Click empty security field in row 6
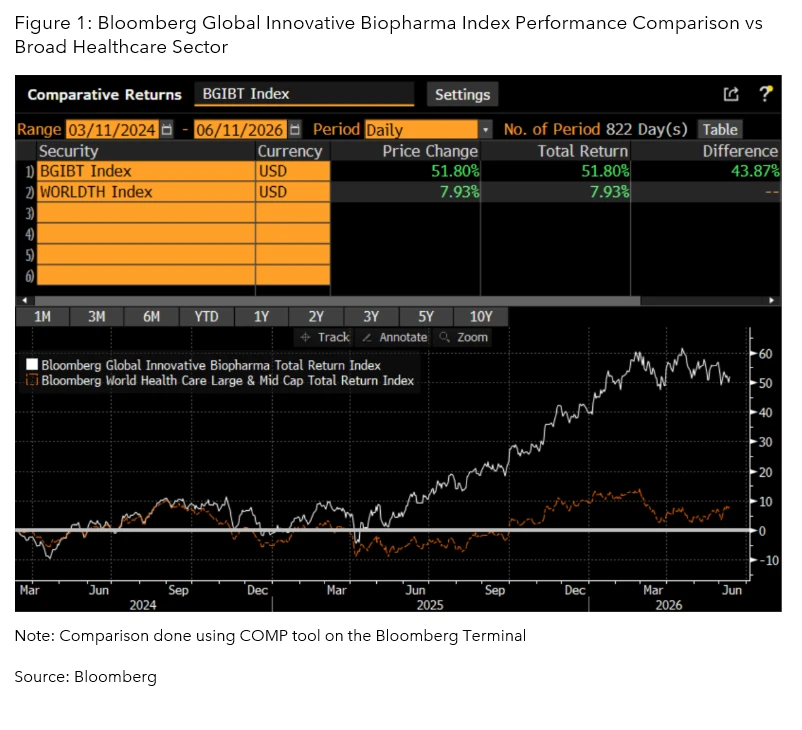This screenshot has width=802, height=730. [146, 275]
